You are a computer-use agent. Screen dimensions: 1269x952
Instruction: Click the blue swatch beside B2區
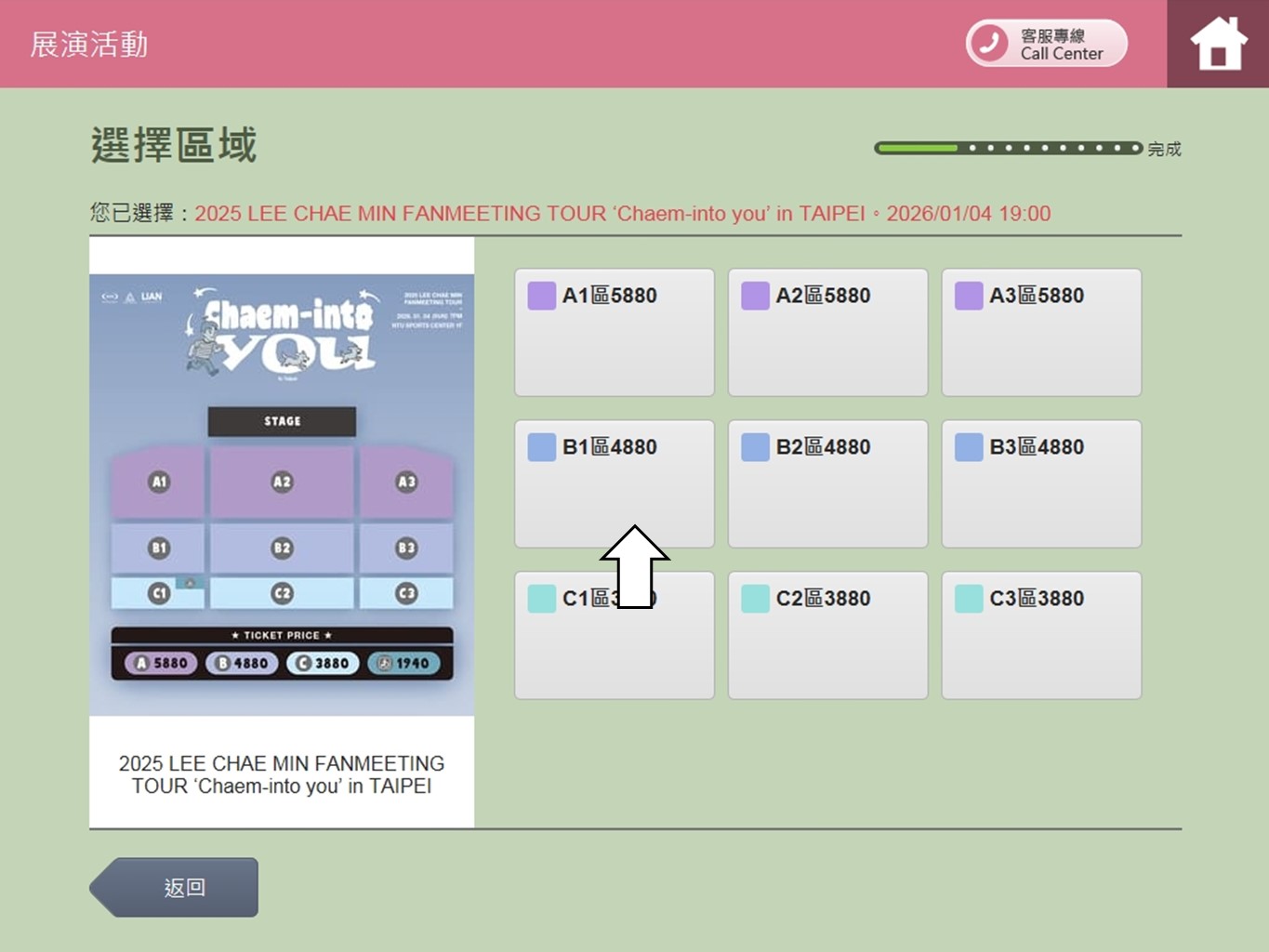(x=755, y=447)
